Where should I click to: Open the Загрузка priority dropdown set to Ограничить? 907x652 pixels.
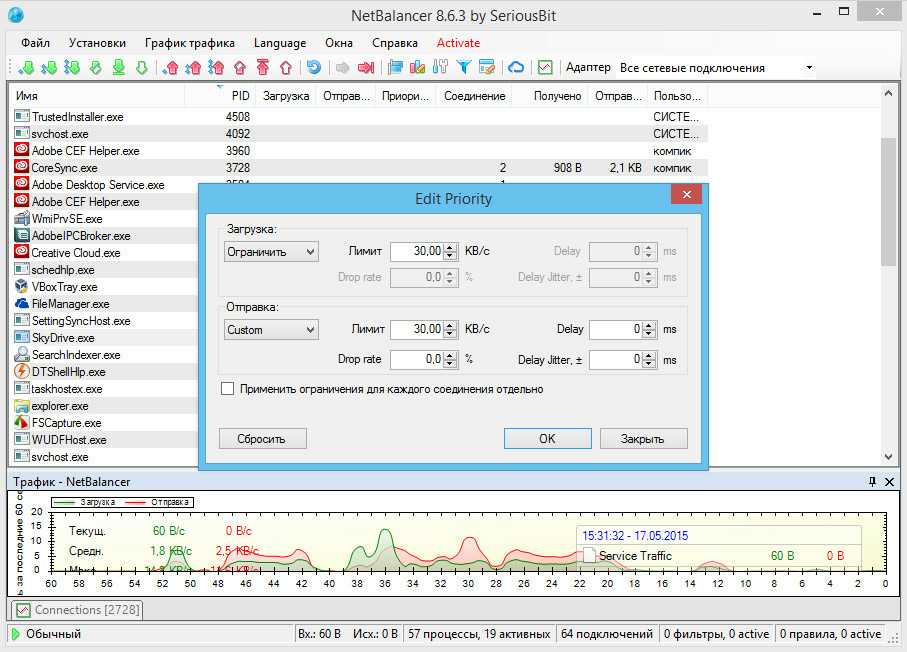click(x=271, y=252)
